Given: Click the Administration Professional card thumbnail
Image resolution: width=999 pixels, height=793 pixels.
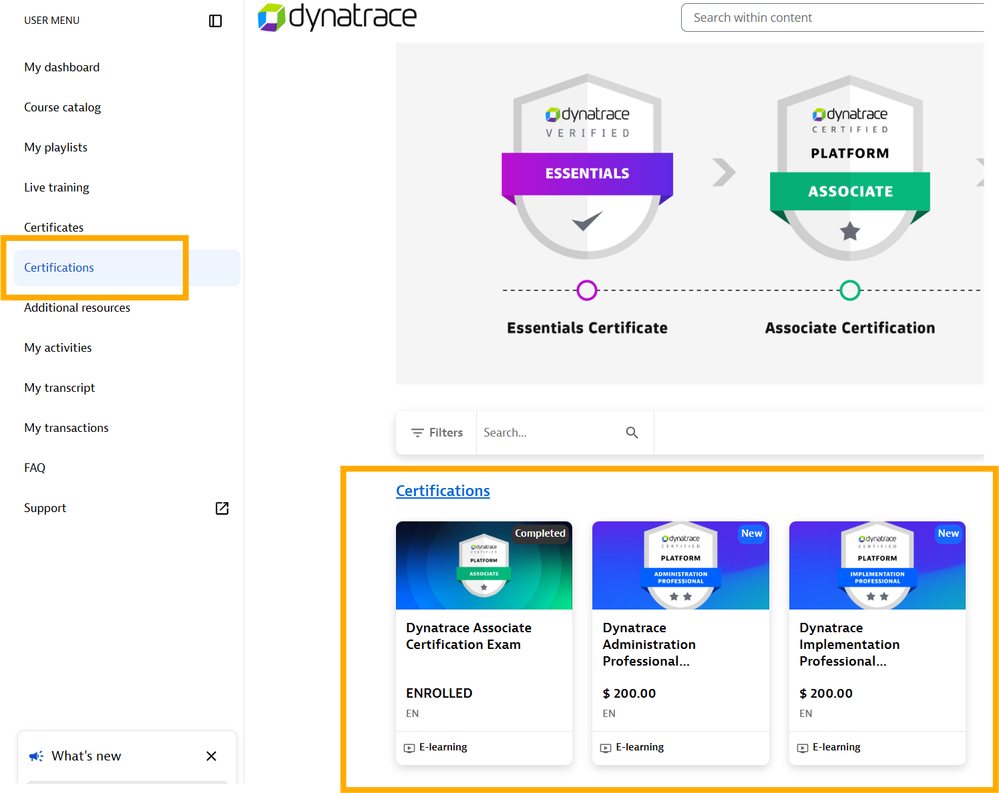Looking at the screenshot, I should (680, 566).
